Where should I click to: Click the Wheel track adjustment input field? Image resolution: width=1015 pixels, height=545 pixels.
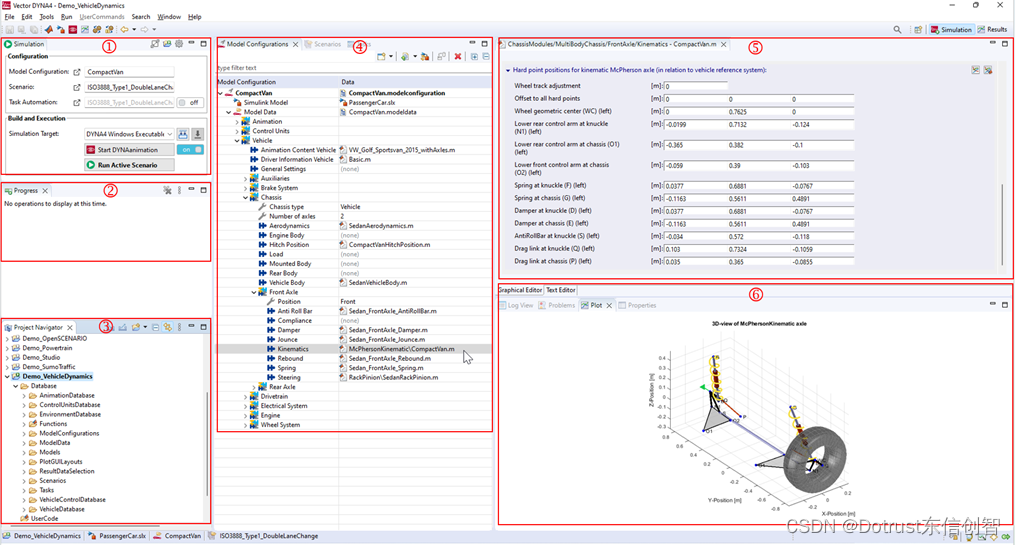695,85
